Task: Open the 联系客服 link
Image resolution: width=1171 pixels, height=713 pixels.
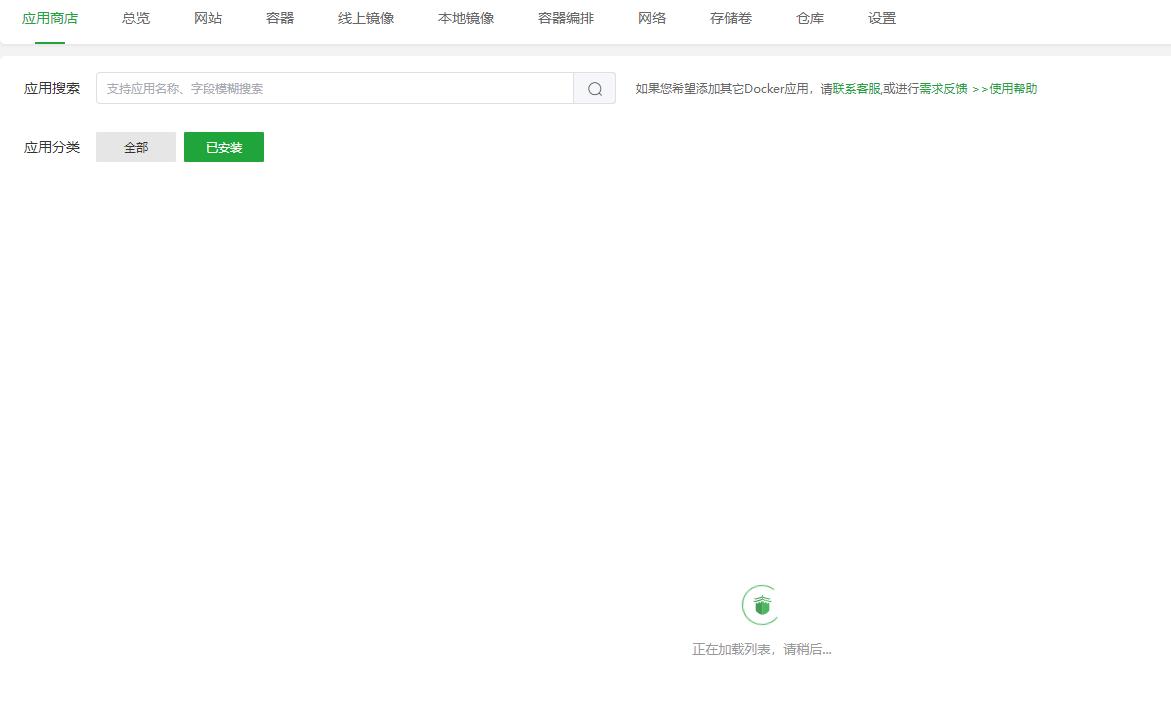Action: [857, 89]
